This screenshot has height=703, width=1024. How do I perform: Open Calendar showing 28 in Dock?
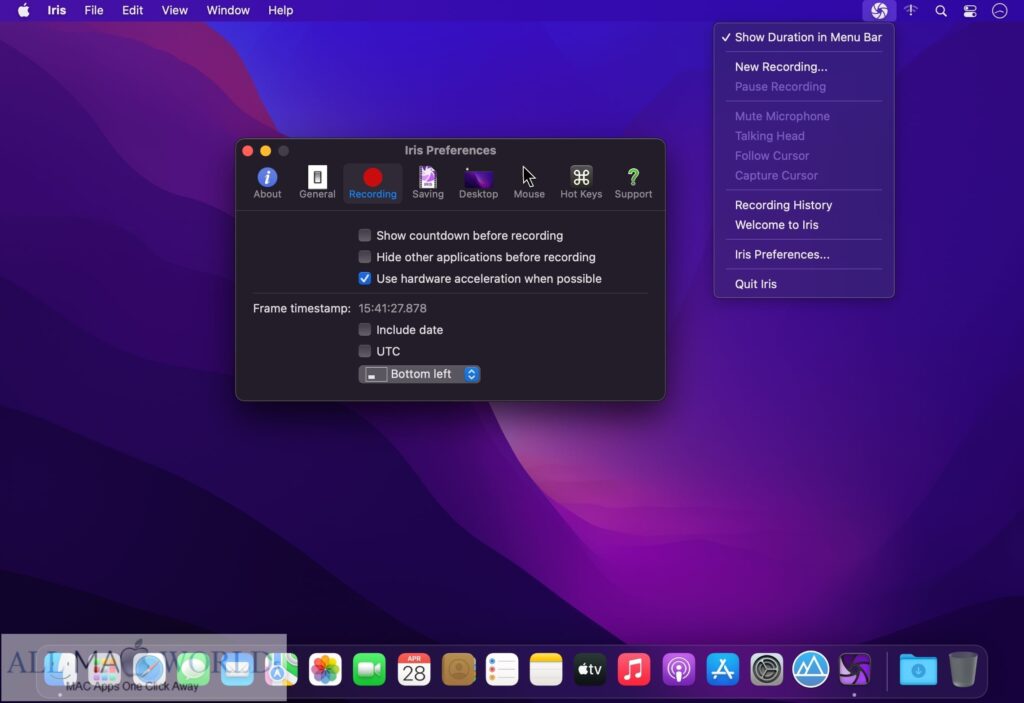point(414,670)
